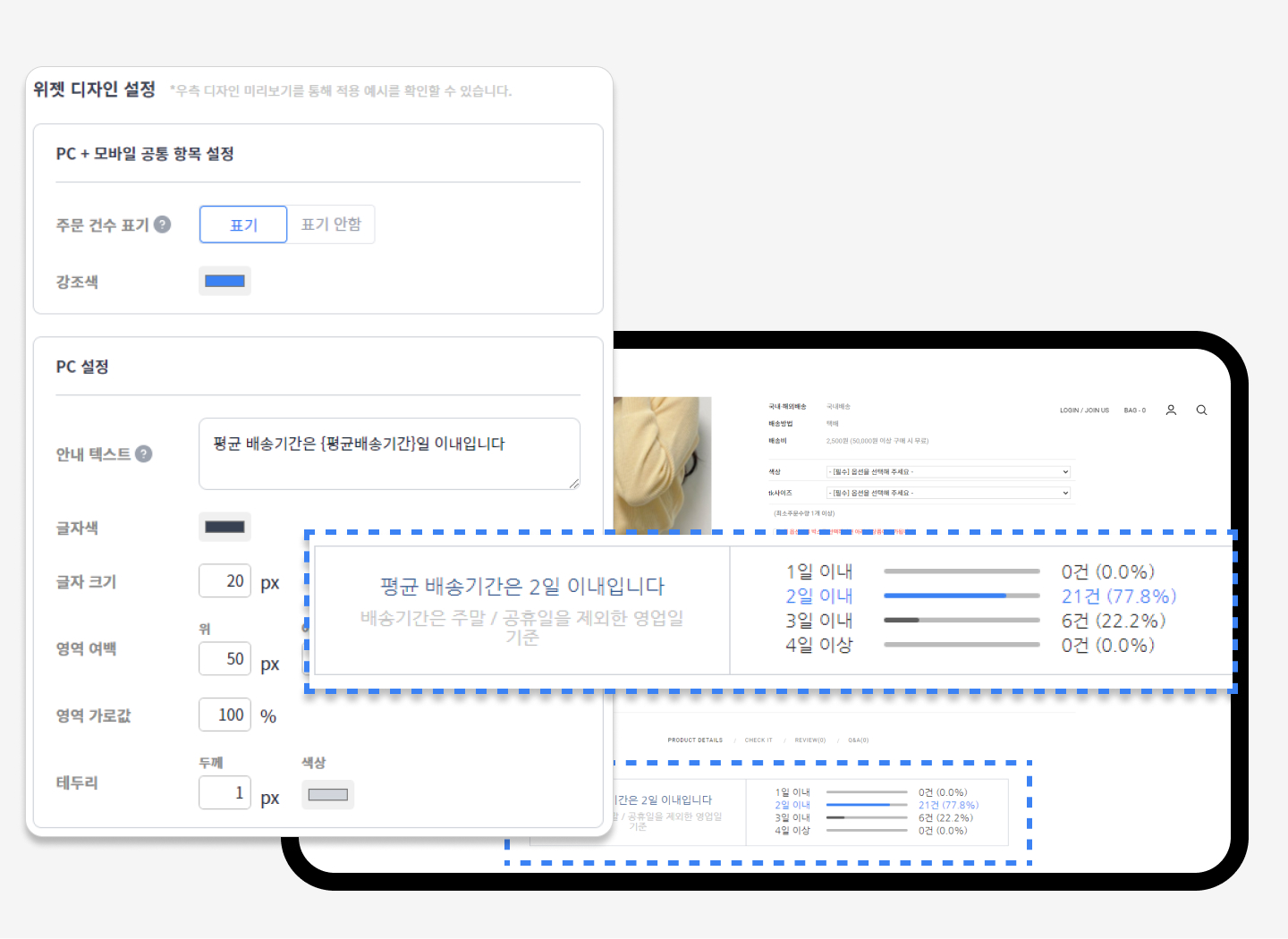Click the 안내 텍스트 text area
Image resolution: width=1288 pixels, height=939 pixels.
coord(389,453)
